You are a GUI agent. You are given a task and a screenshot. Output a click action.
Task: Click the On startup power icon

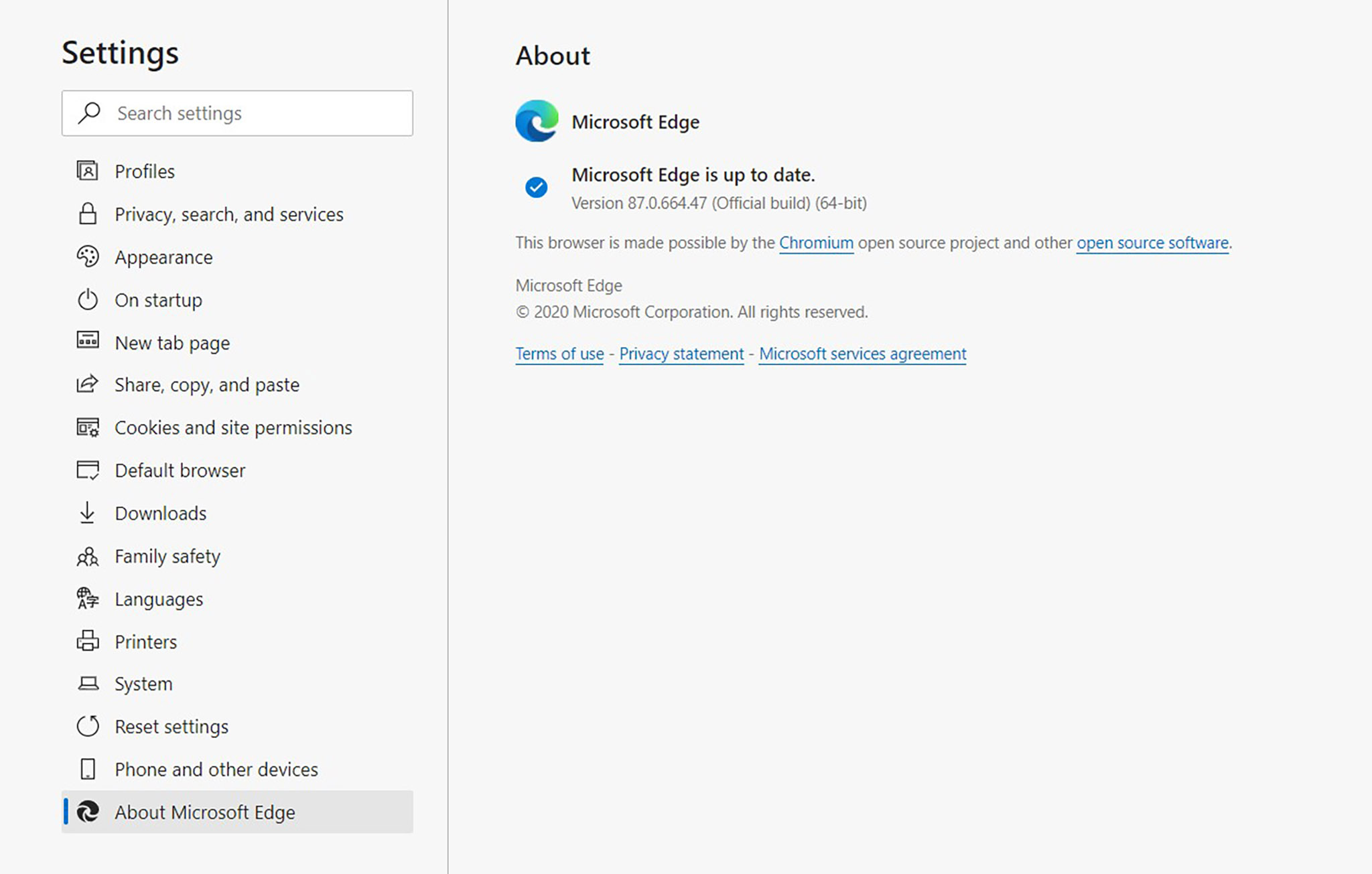click(x=88, y=299)
